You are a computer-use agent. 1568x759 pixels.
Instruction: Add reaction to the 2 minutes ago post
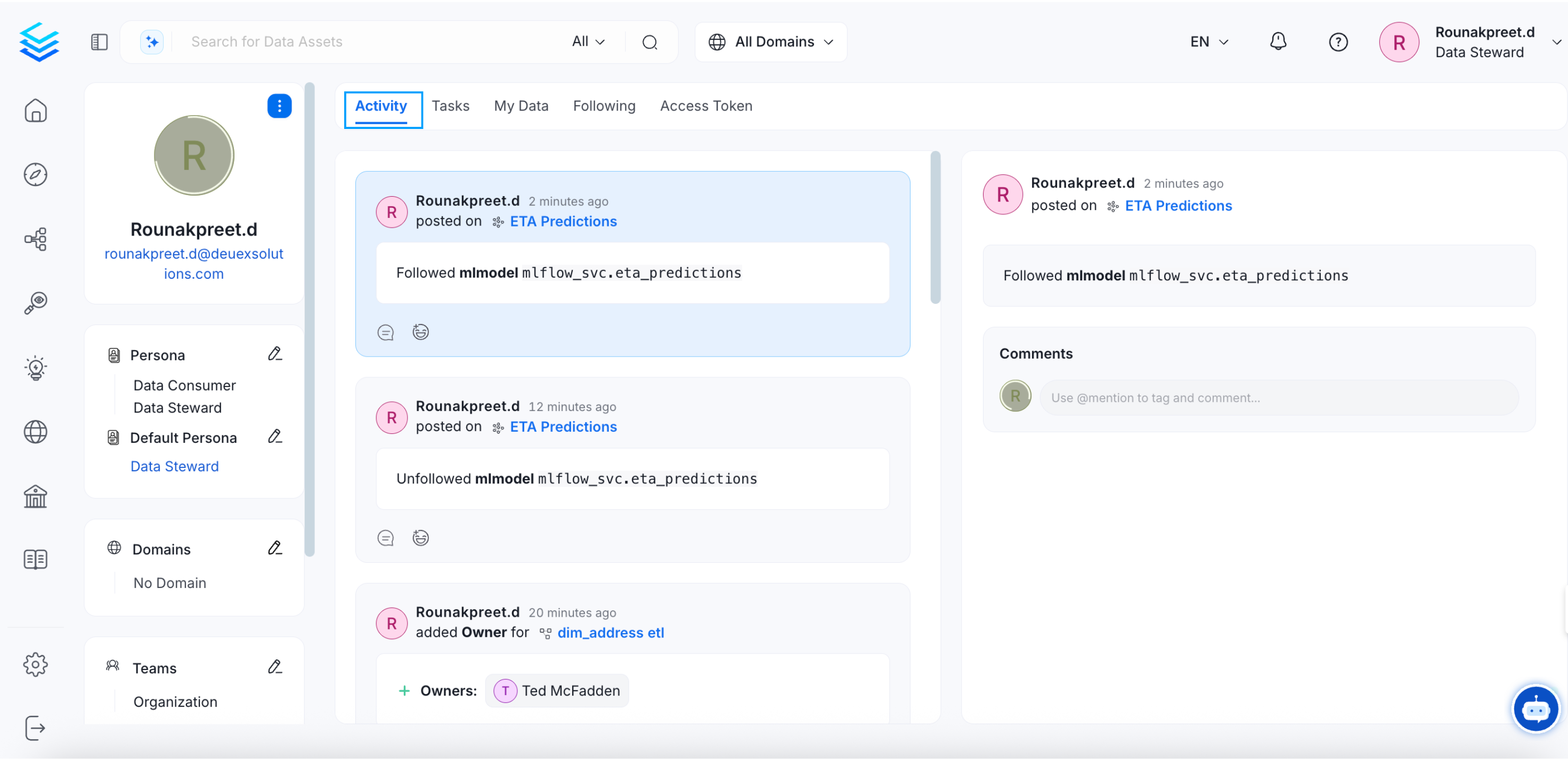[420, 332]
